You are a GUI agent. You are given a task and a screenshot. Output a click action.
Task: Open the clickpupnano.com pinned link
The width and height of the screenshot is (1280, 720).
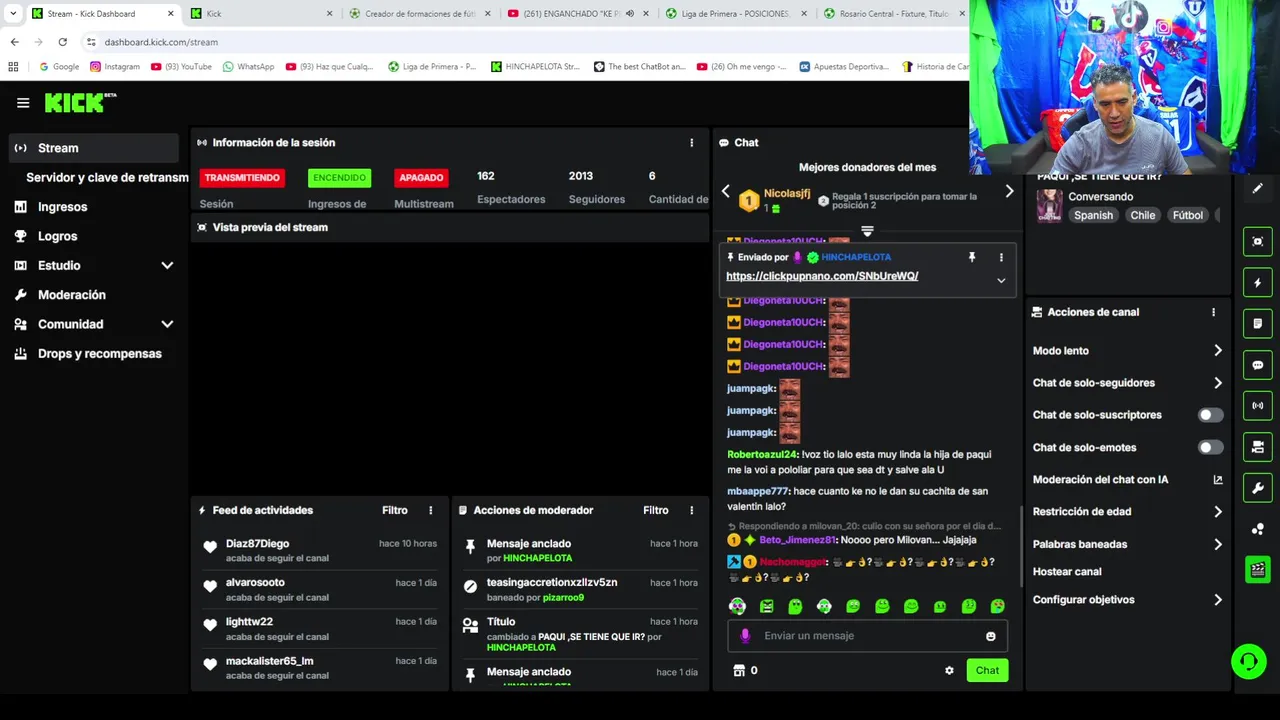822,276
